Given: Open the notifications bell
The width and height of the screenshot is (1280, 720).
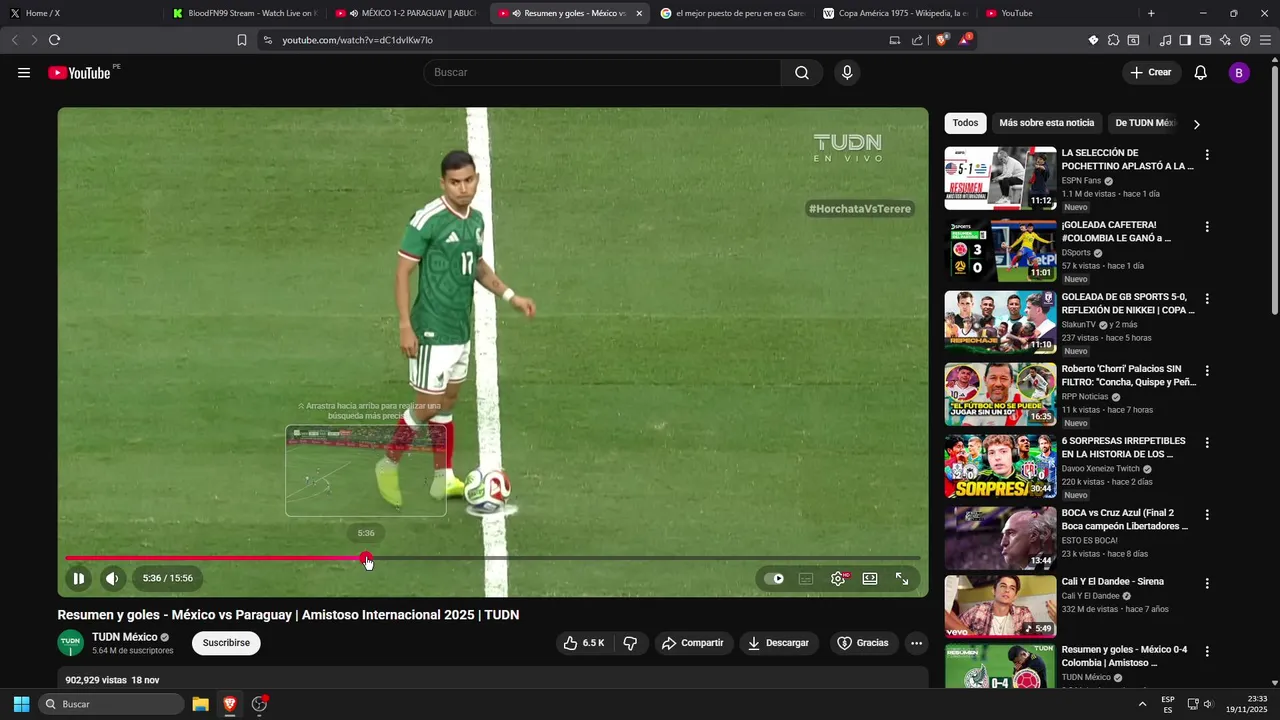Looking at the screenshot, I should 1201,72.
